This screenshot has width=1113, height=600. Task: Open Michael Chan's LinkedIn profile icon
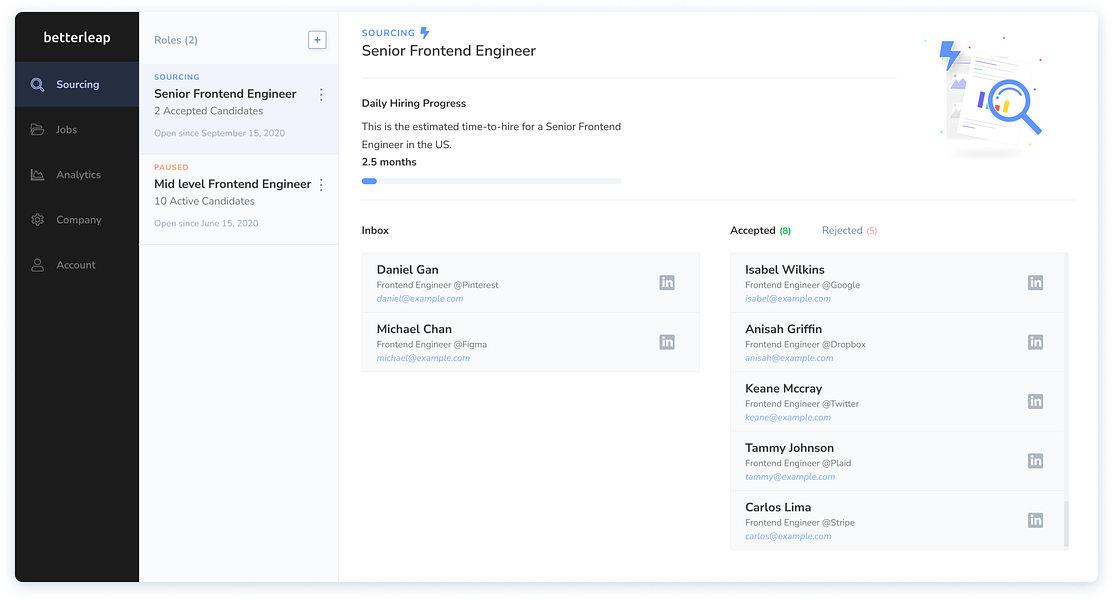pos(667,342)
